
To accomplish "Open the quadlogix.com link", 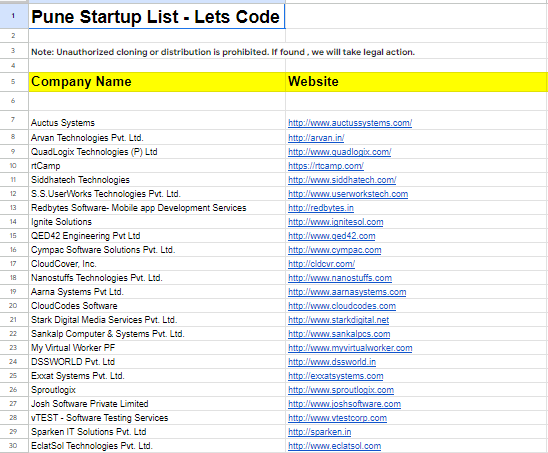I will [x=339, y=152].
